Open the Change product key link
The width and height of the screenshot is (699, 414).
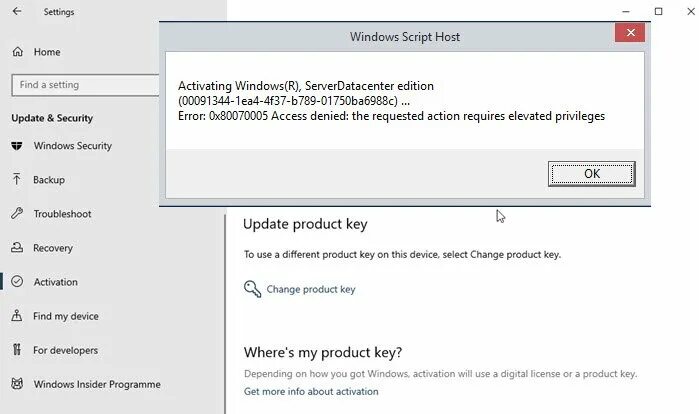click(310, 290)
